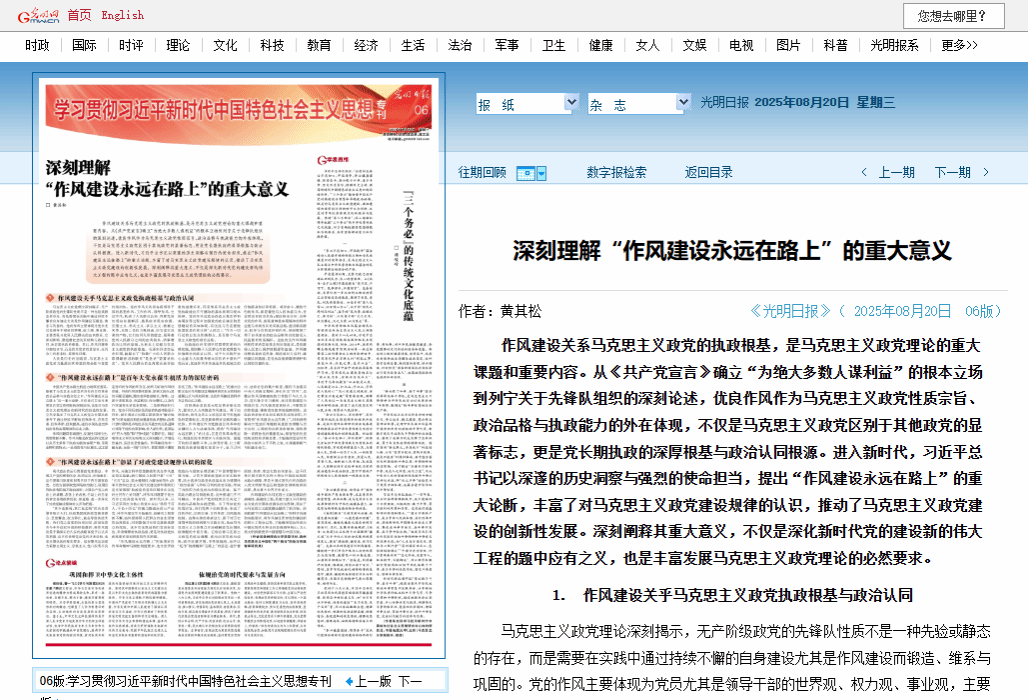Image resolution: width=1028 pixels, height=700 pixels.
Task: Select 生活 in the navigation bar
Action: pyautogui.click(x=413, y=45)
